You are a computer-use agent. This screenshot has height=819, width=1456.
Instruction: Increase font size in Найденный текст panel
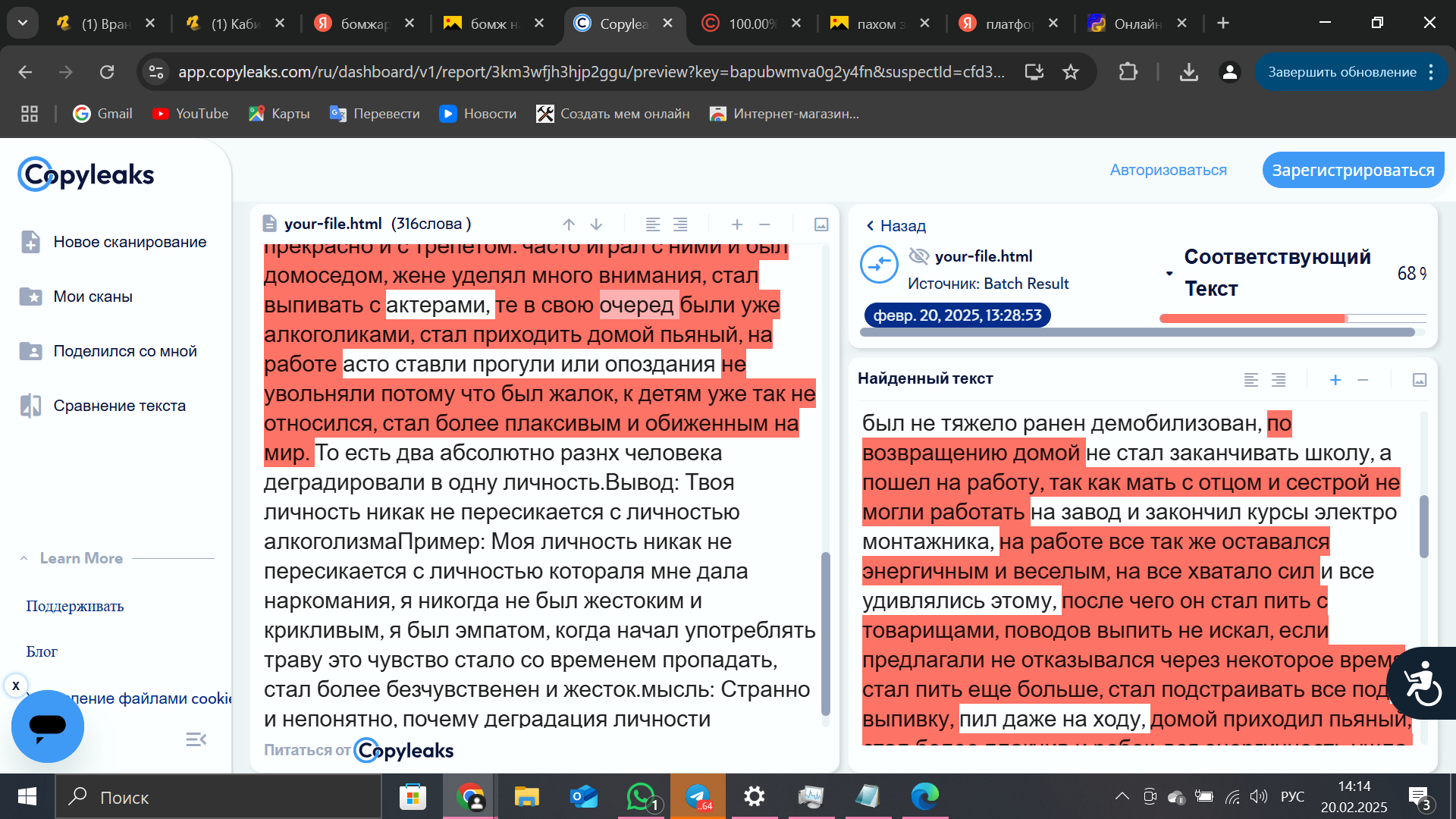point(1335,380)
